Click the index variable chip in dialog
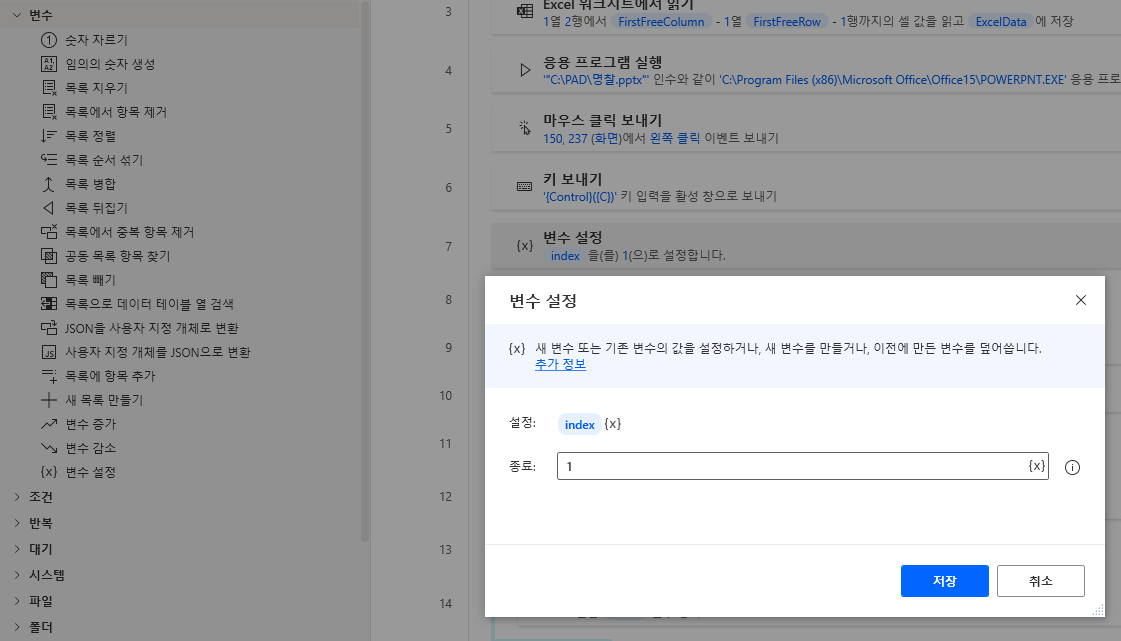 pyautogui.click(x=579, y=424)
